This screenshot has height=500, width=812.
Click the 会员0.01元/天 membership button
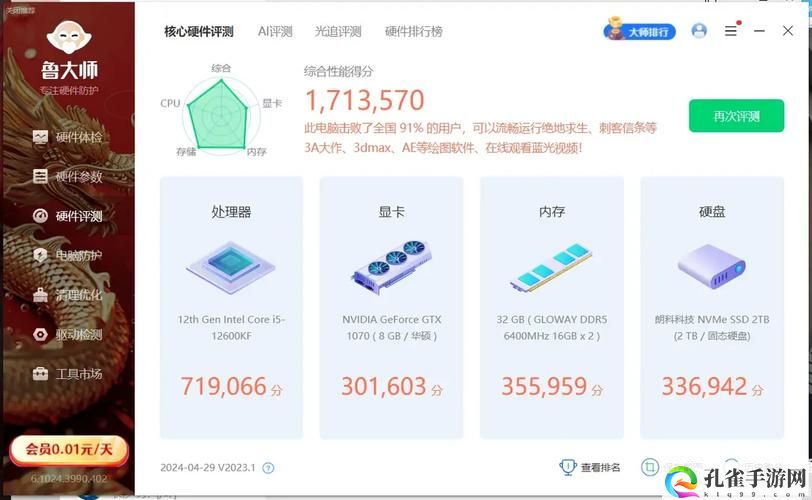coord(68,449)
